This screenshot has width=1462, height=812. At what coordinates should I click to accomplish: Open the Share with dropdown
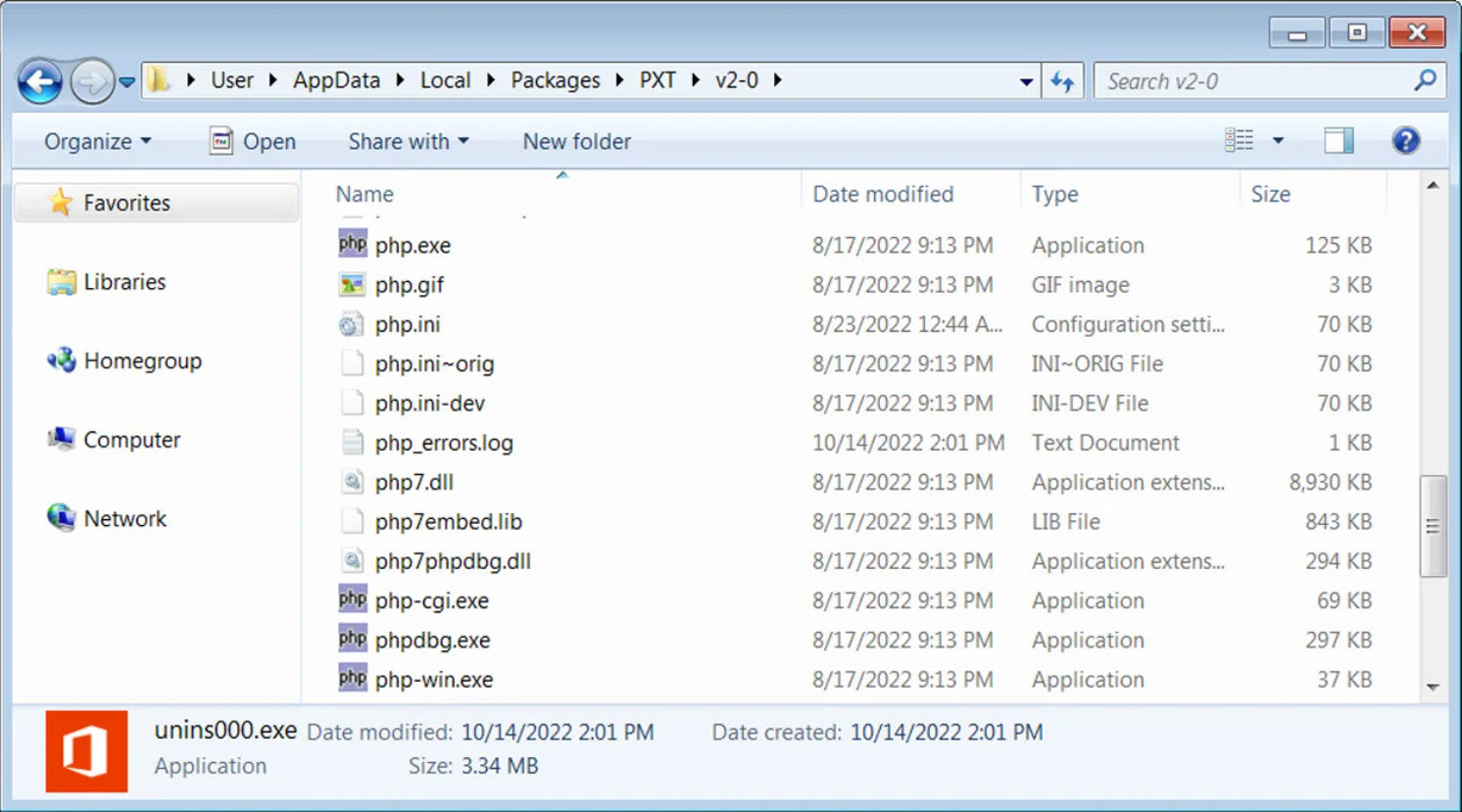click(408, 142)
